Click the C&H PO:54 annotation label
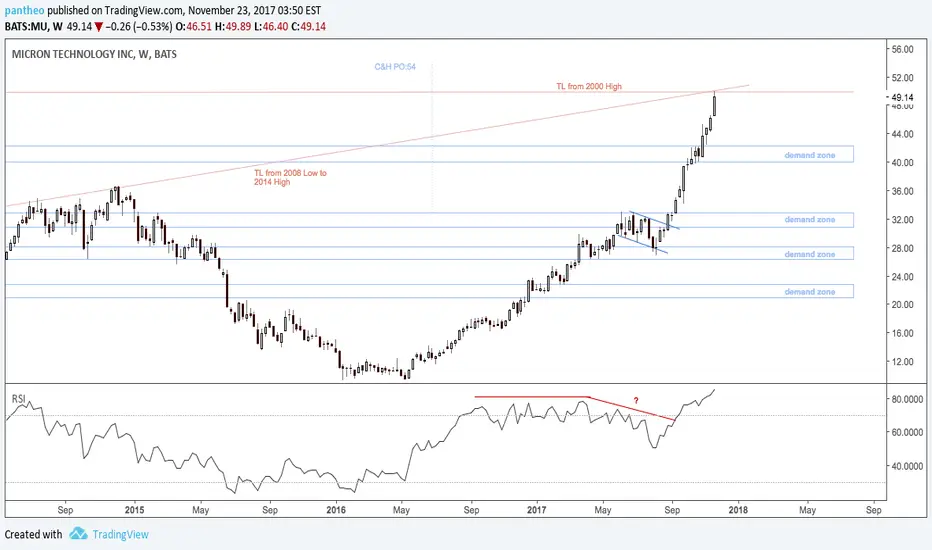The height and width of the screenshot is (550, 932). 395,67
